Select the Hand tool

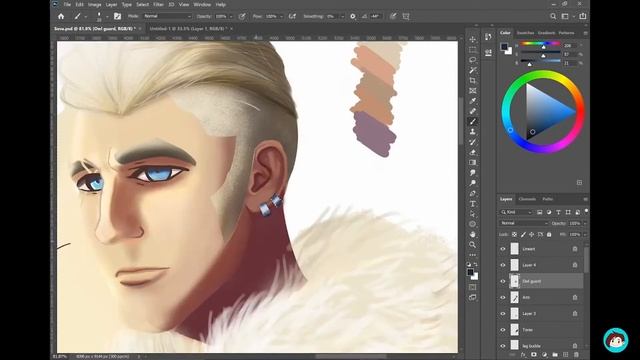pos(473,234)
